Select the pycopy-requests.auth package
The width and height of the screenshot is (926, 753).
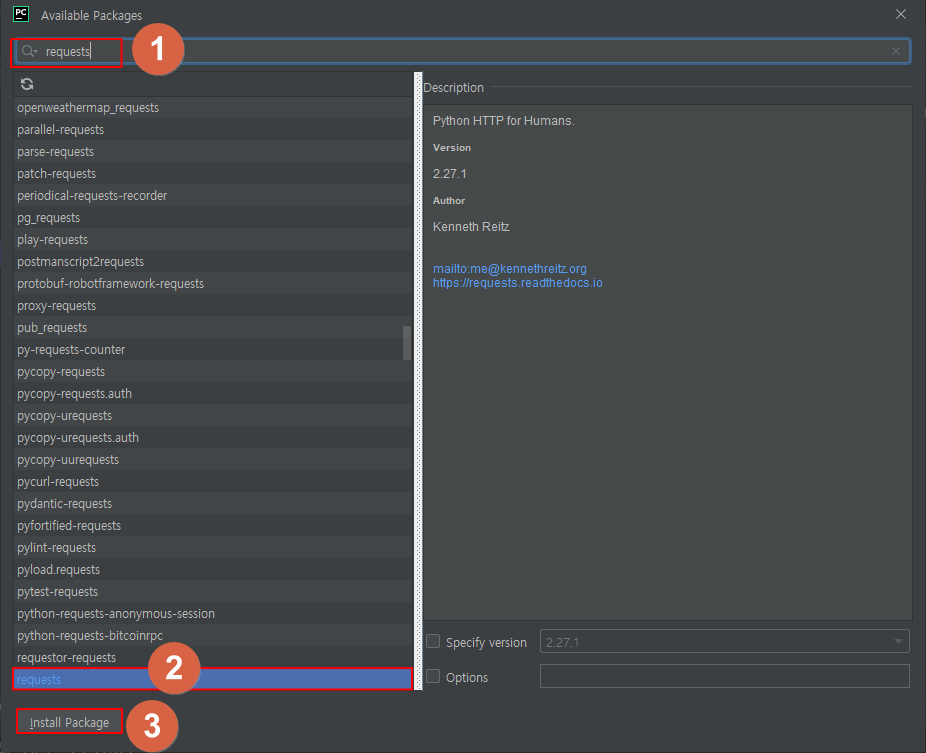(x=213, y=393)
